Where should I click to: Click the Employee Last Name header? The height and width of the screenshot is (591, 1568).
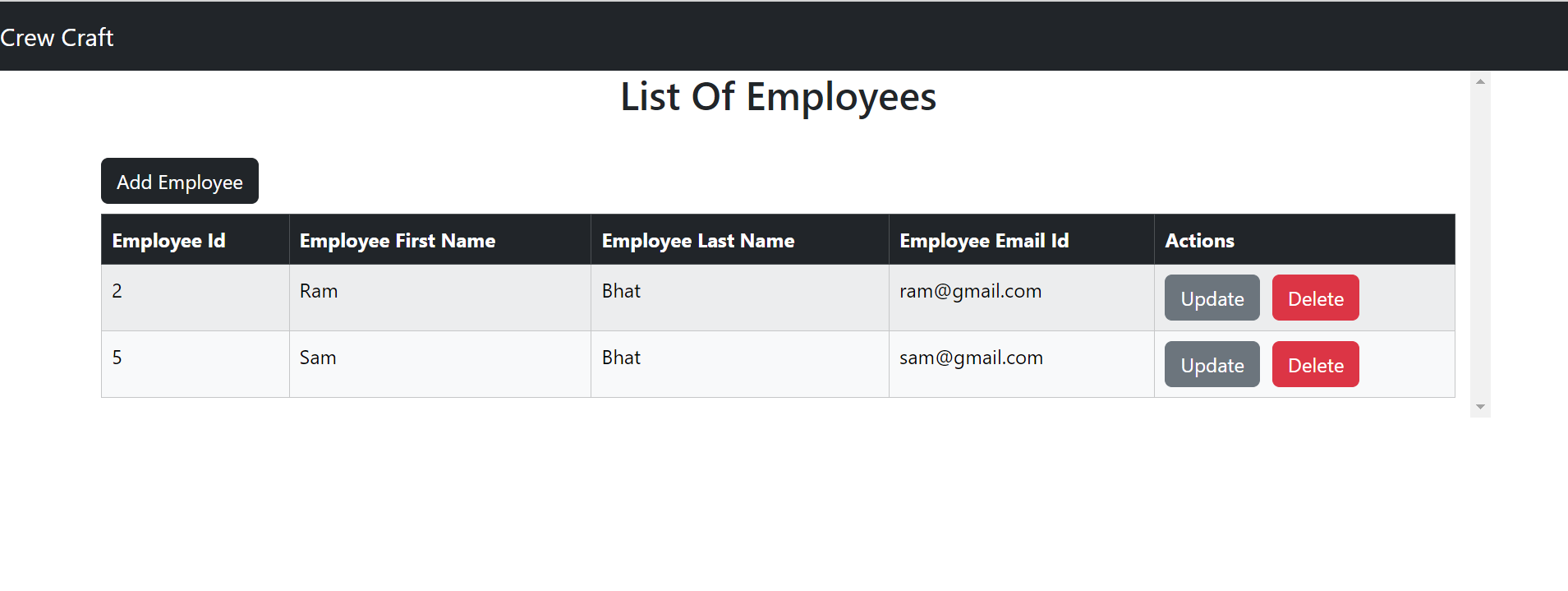coord(698,241)
